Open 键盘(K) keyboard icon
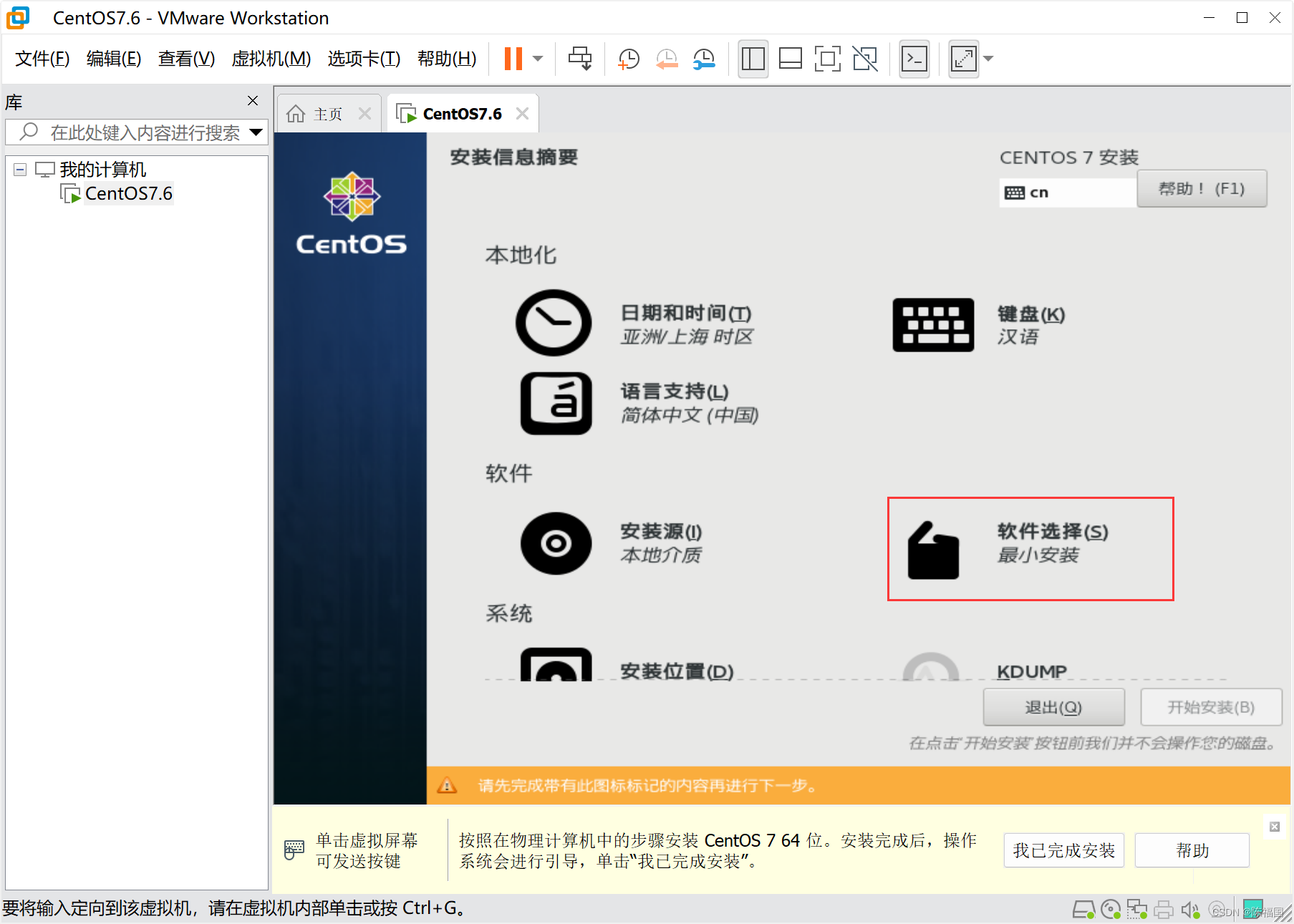The height and width of the screenshot is (924, 1294). pyautogui.click(x=933, y=325)
